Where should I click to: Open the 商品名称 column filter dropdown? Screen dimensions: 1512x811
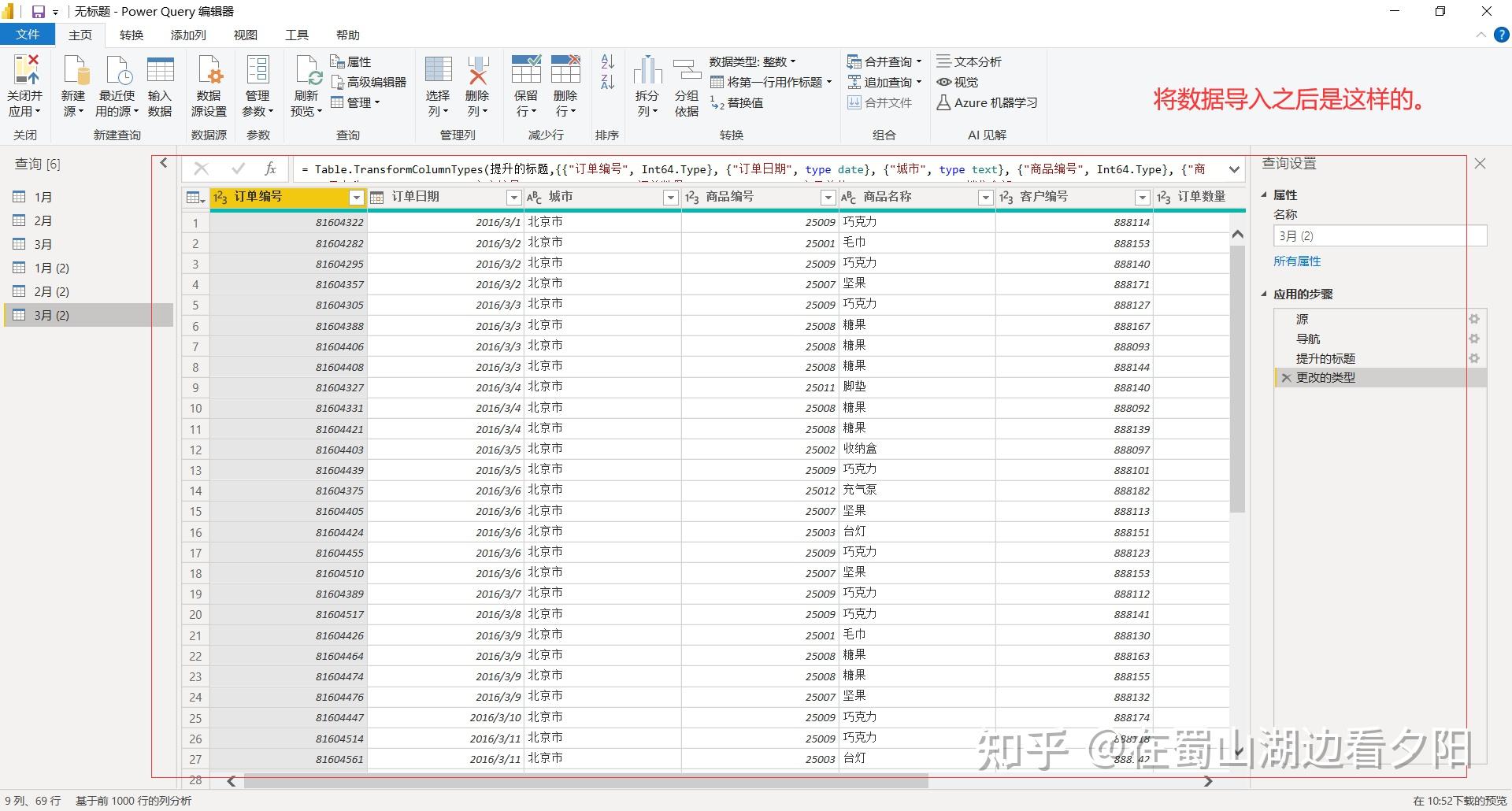pos(985,198)
